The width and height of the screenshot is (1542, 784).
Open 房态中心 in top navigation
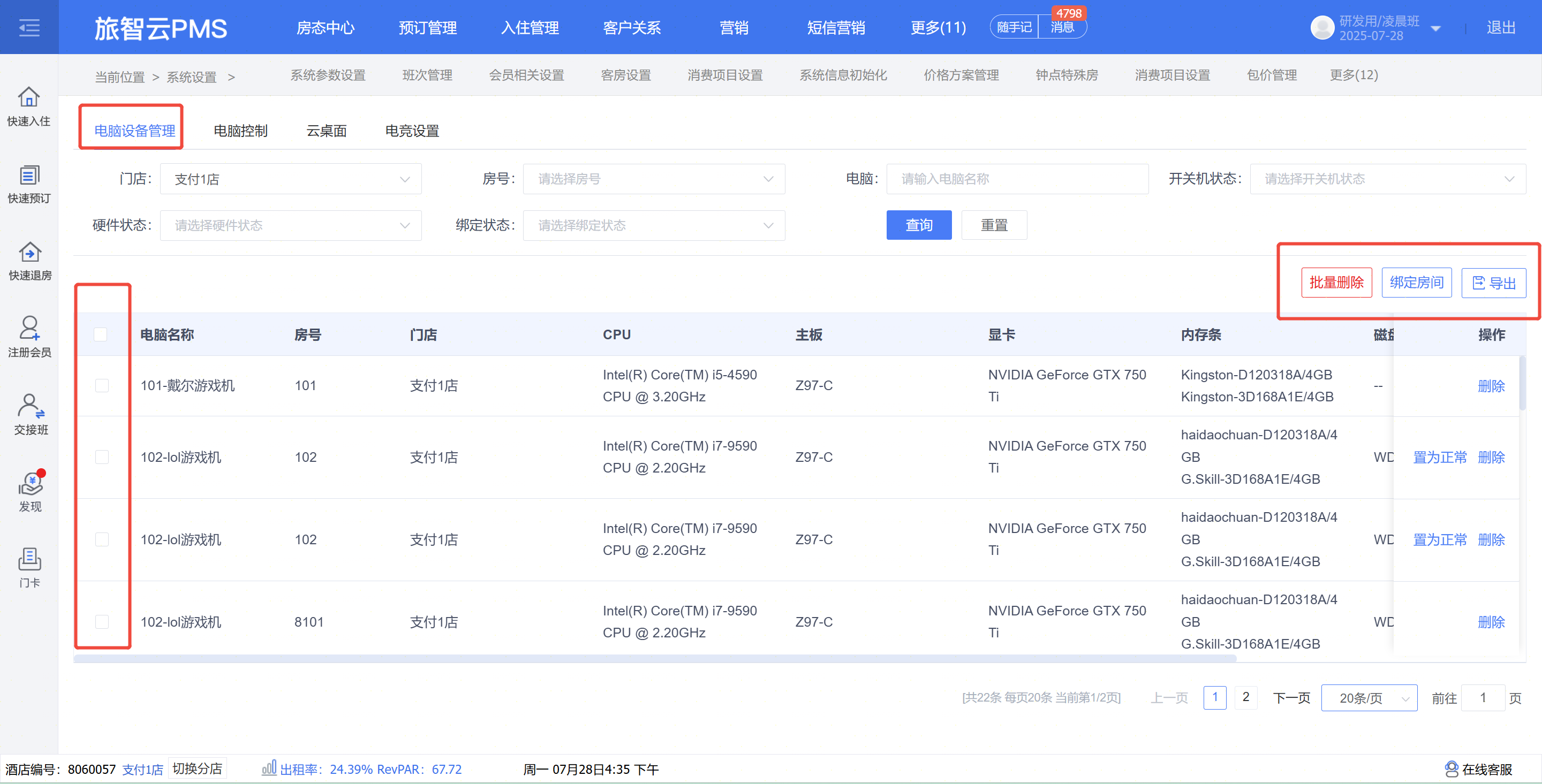click(x=326, y=27)
